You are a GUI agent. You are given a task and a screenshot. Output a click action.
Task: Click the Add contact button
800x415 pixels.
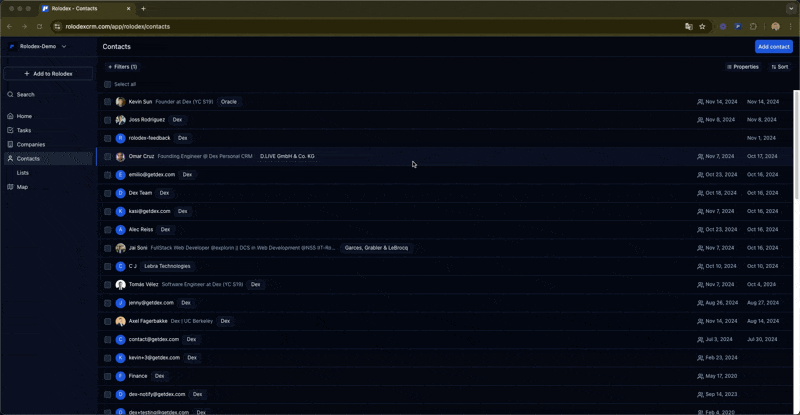pos(773,46)
